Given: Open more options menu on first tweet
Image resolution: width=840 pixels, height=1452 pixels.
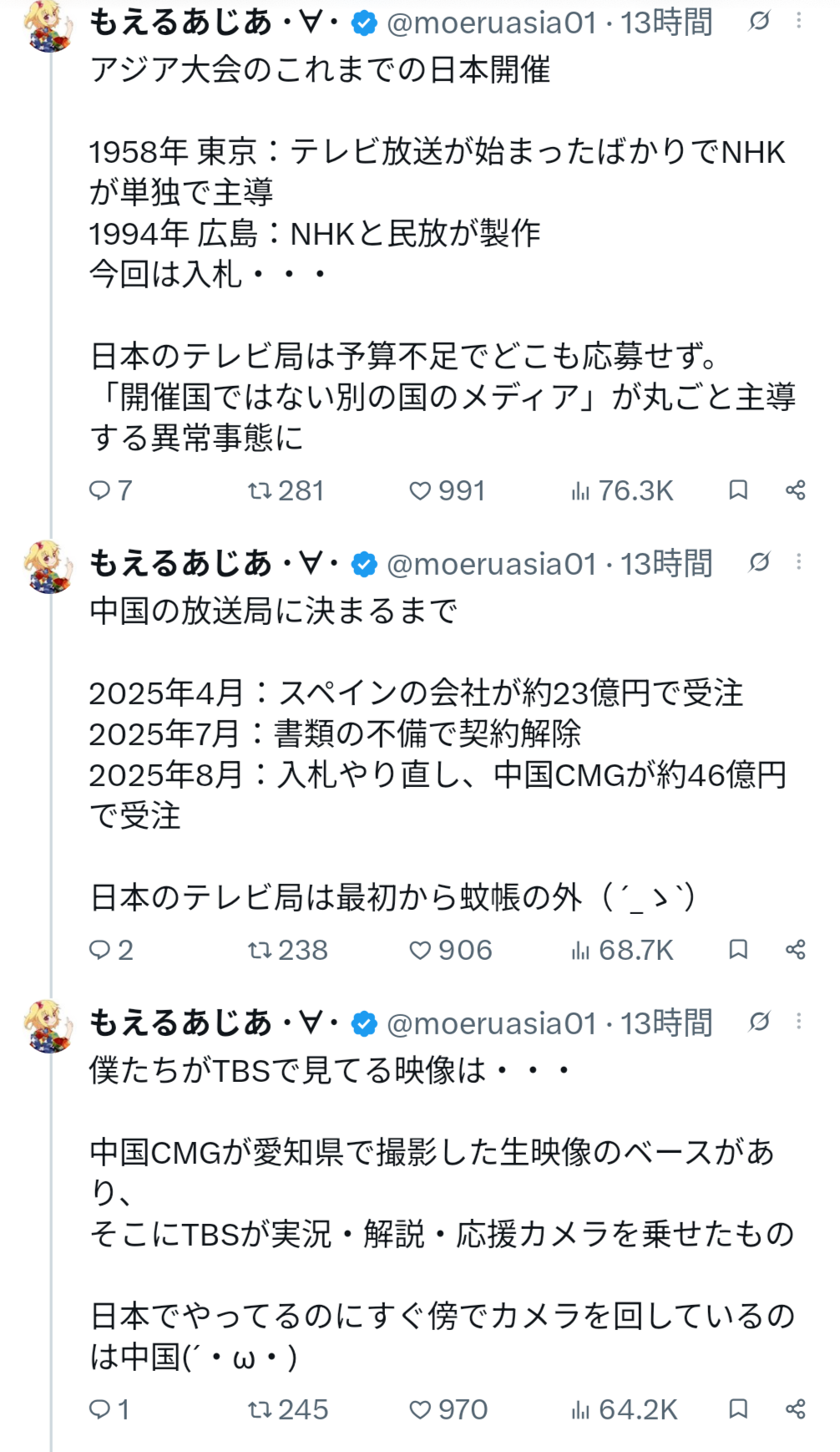Looking at the screenshot, I should pos(799,21).
